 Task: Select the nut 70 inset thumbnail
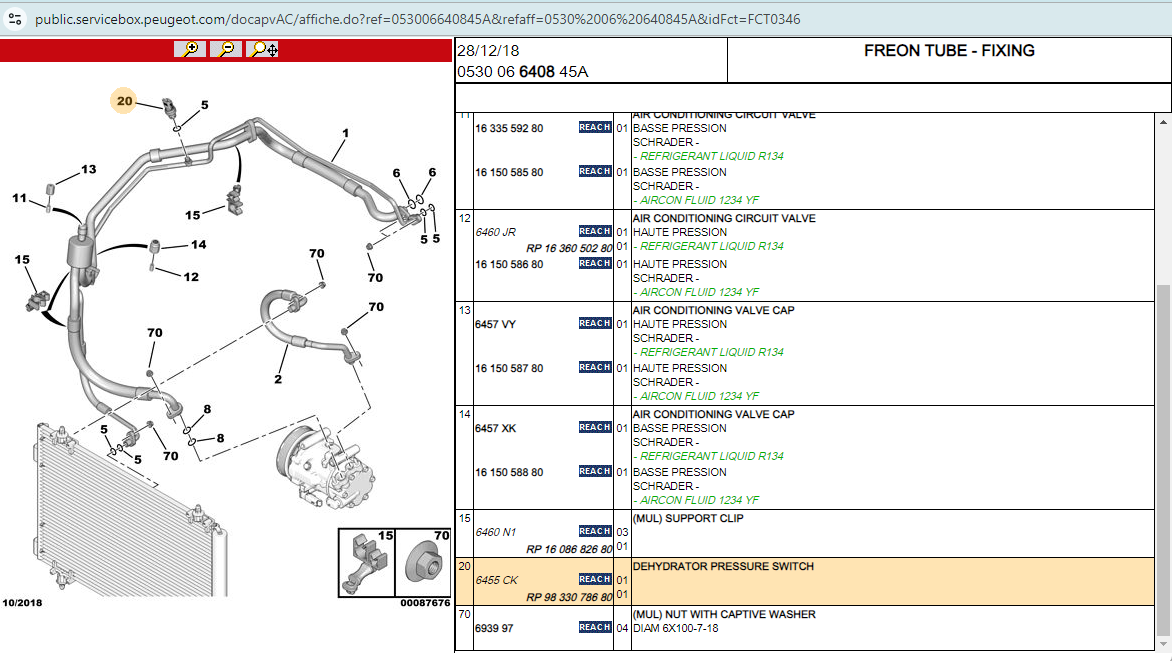[423, 562]
